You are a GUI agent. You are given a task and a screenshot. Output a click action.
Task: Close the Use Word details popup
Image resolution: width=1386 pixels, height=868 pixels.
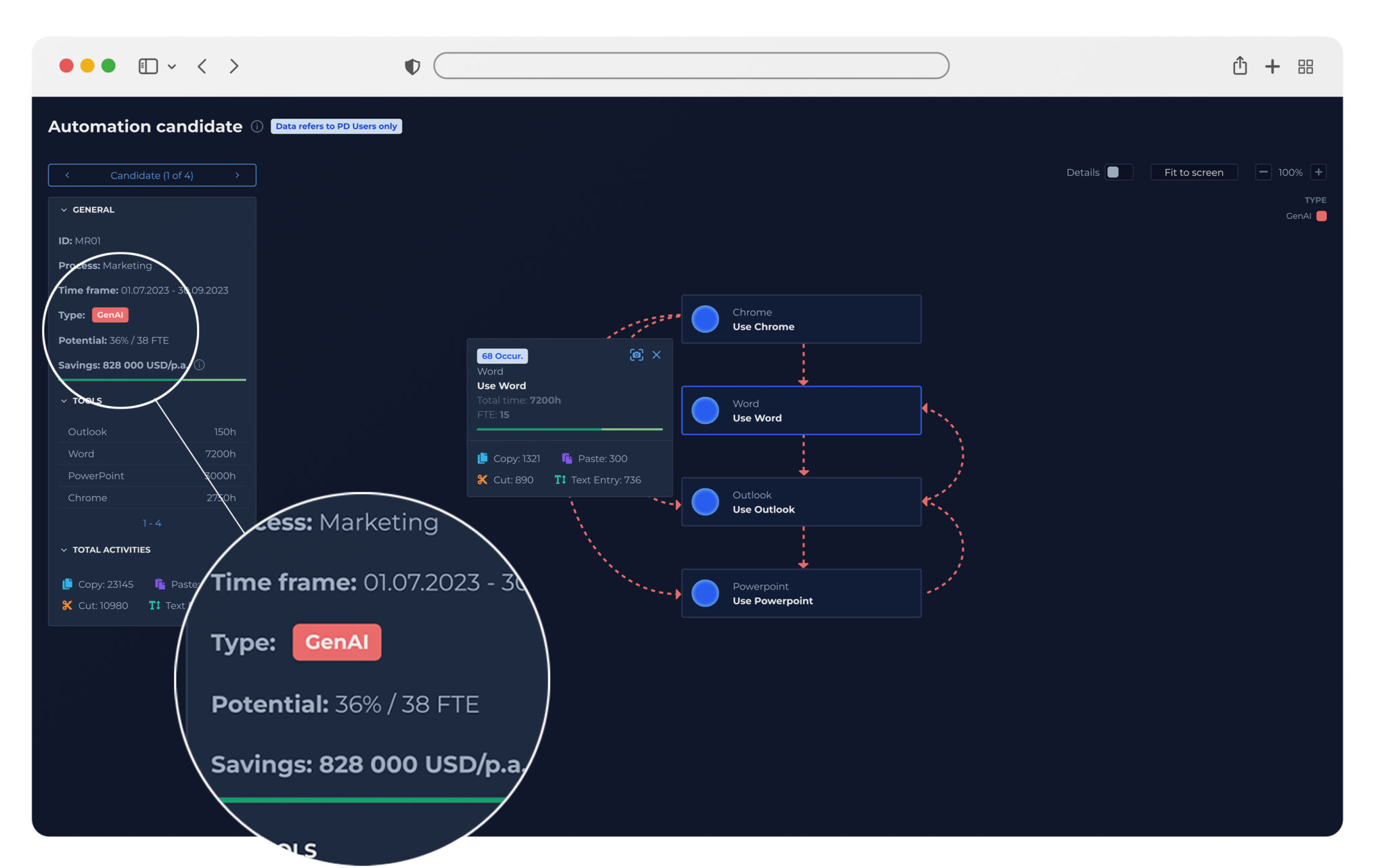(x=656, y=355)
